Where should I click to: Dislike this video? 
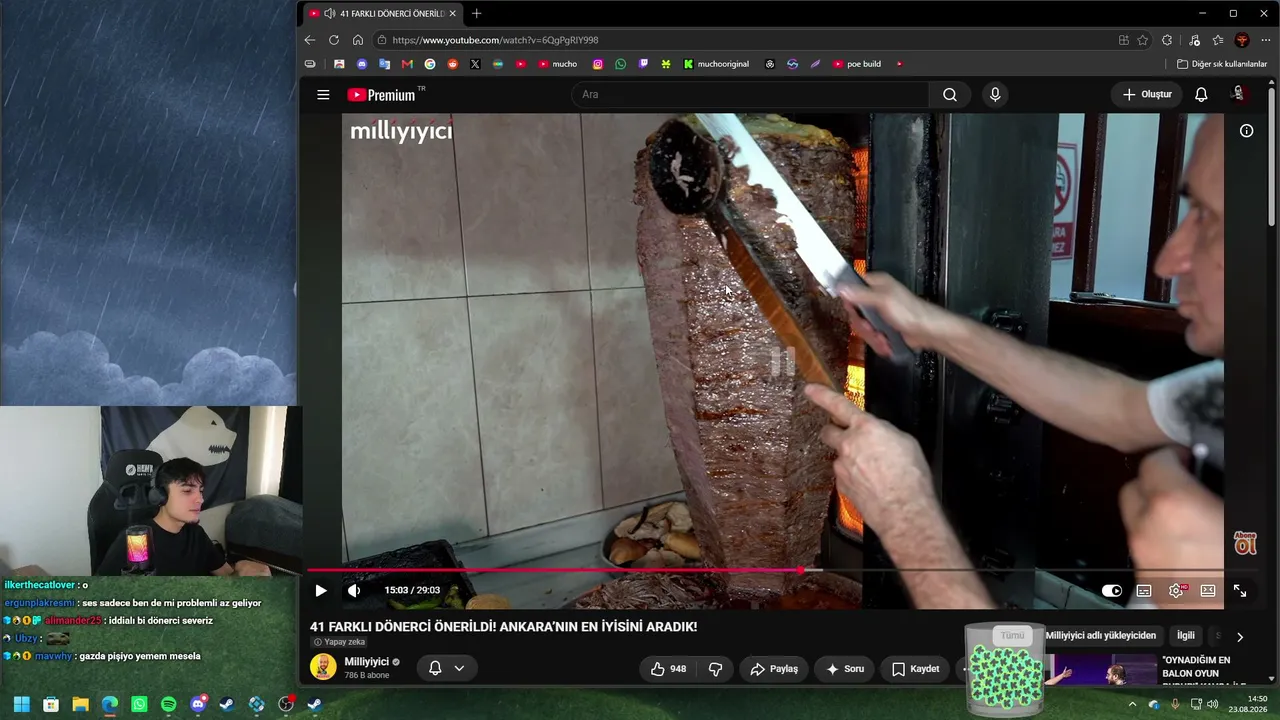[716, 669]
